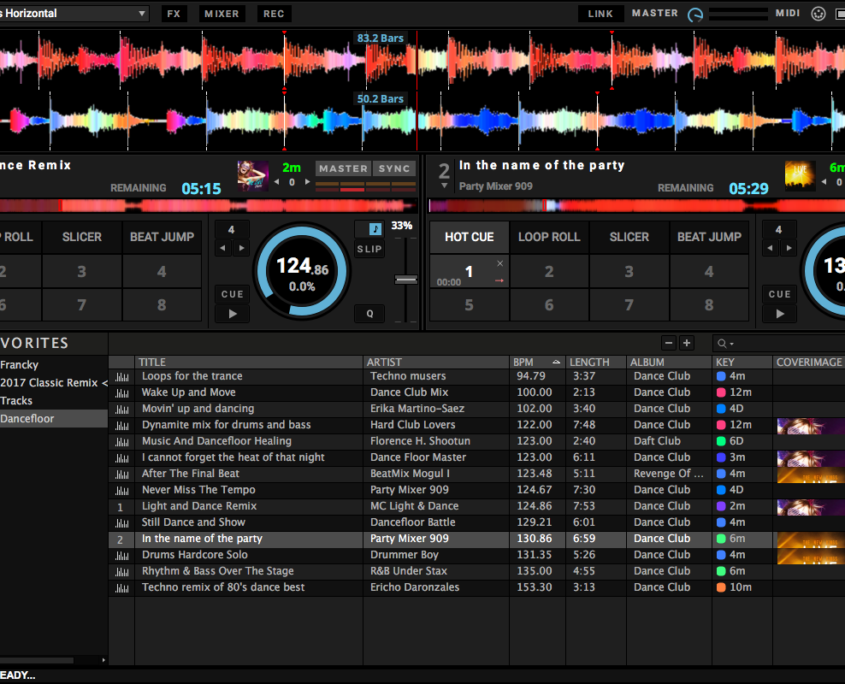
Task: Select the SLICER tab on deck 1
Action: tap(82, 237)
